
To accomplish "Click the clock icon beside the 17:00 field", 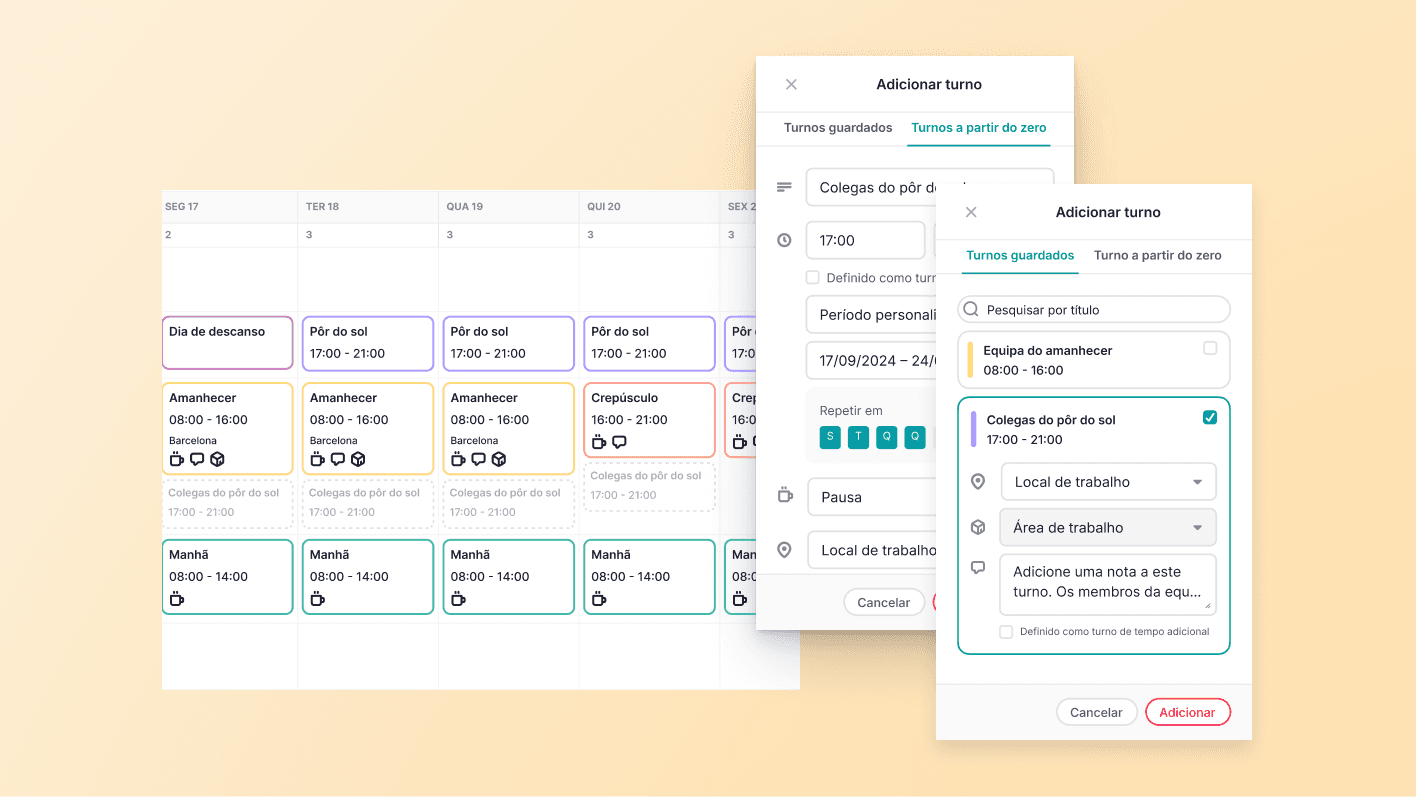I will pyautogui.click(x=784, y=240).
